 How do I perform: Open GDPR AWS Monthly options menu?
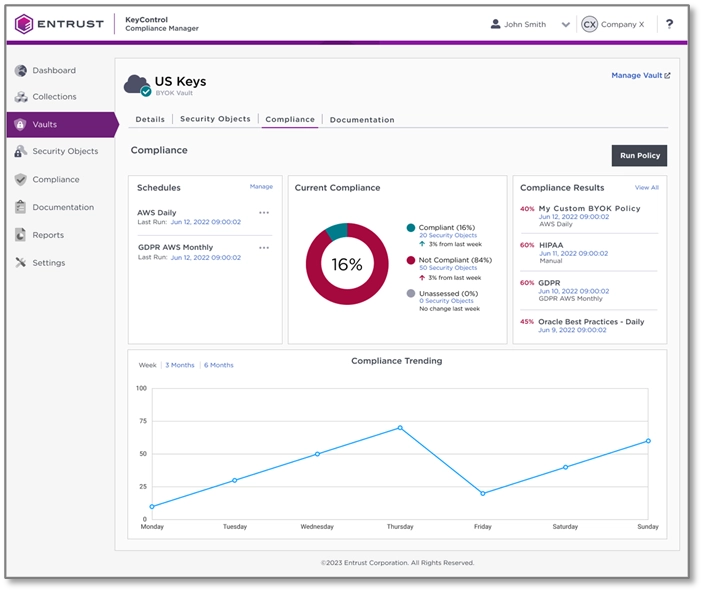(264, 248)
